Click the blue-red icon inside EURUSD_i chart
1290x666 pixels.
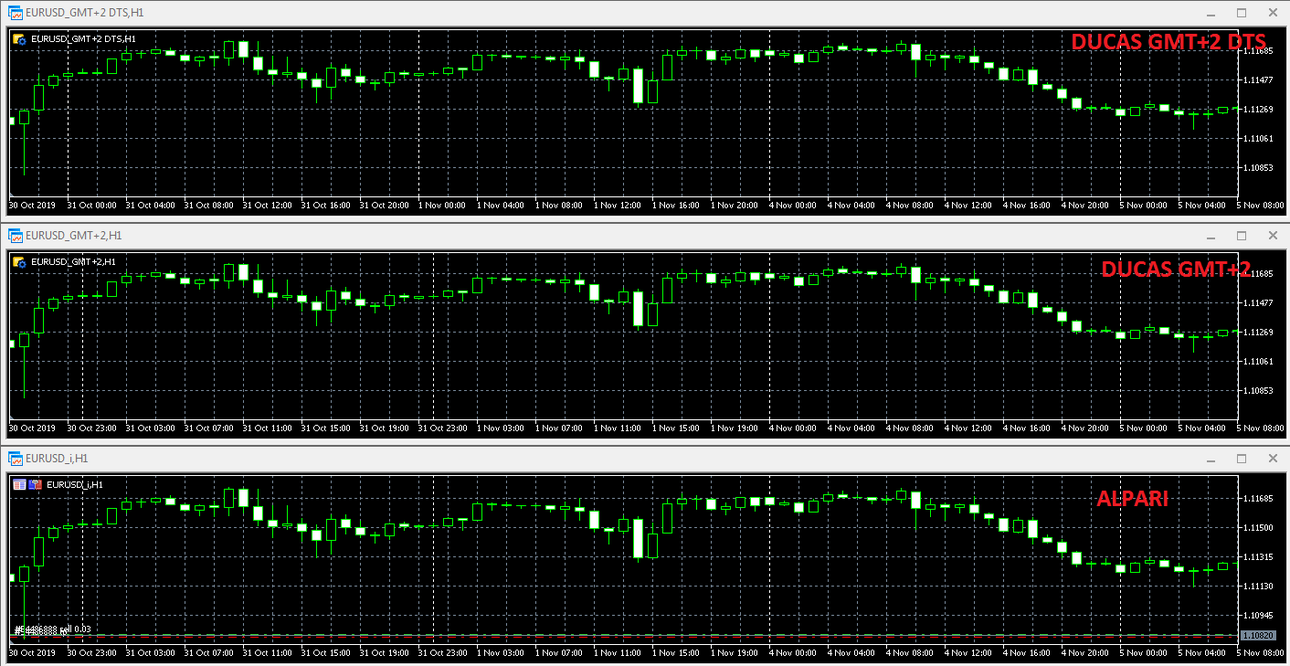pos(36,485)
